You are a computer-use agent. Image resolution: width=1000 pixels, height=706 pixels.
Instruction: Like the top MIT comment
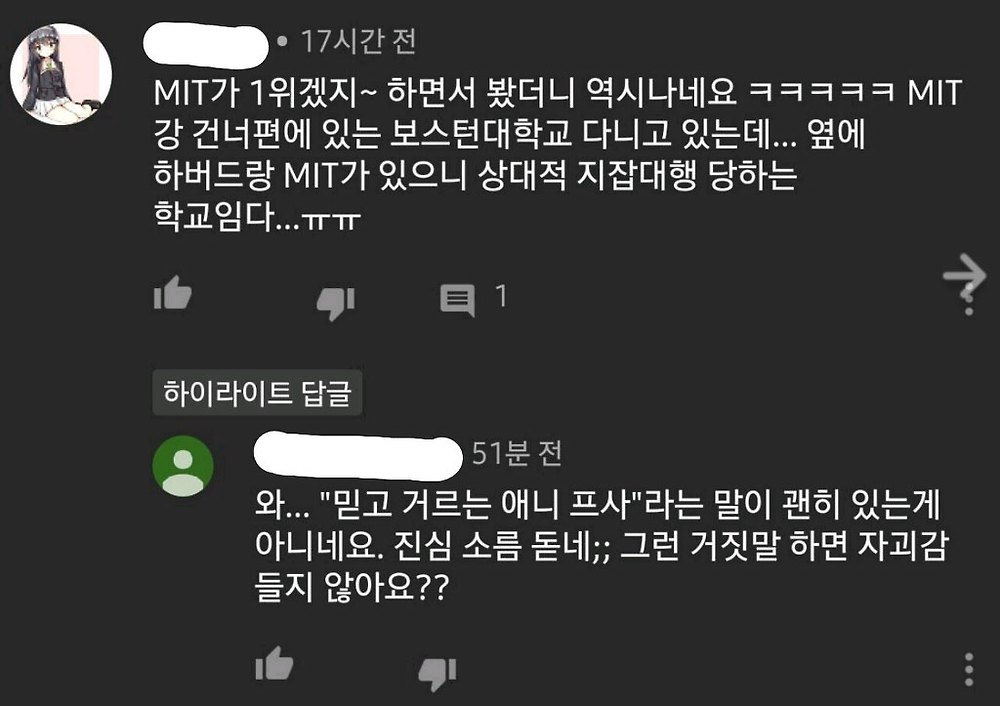coord(172,293)
